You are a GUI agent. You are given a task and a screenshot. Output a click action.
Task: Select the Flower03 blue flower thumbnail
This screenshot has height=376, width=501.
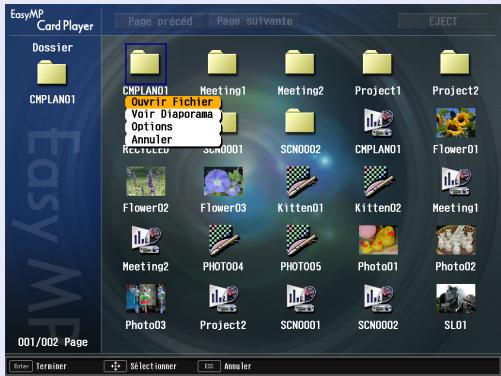223,181
